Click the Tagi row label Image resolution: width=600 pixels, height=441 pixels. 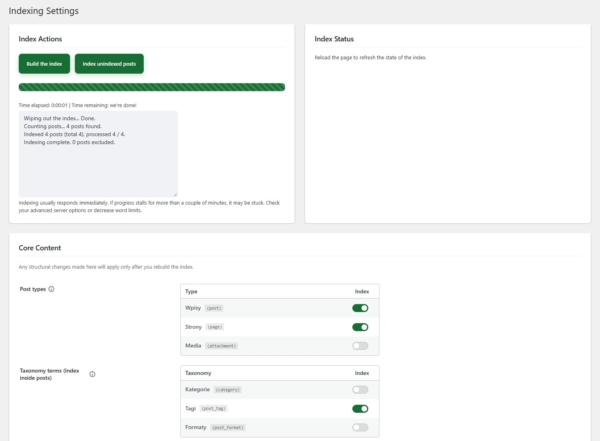click(190, 408)
